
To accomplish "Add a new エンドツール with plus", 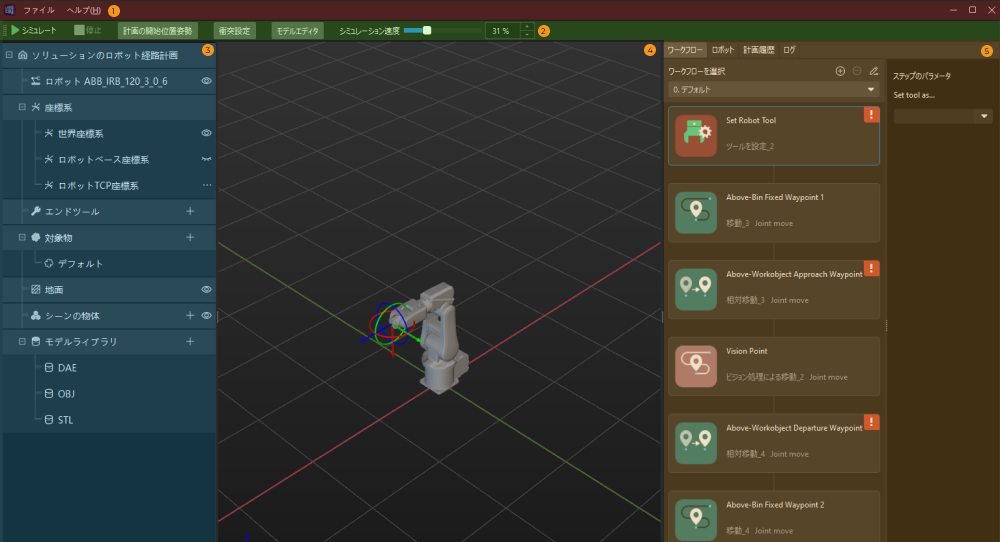I will click(189, 211).
